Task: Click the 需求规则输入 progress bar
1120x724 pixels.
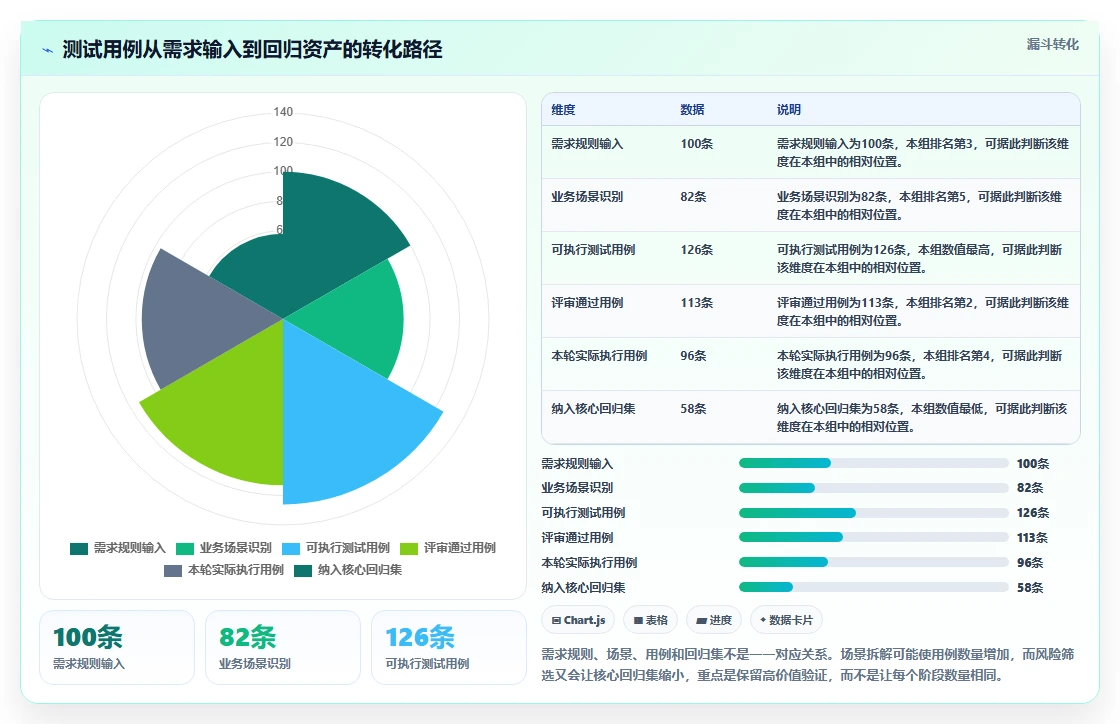Action: [x=874, y=463]
